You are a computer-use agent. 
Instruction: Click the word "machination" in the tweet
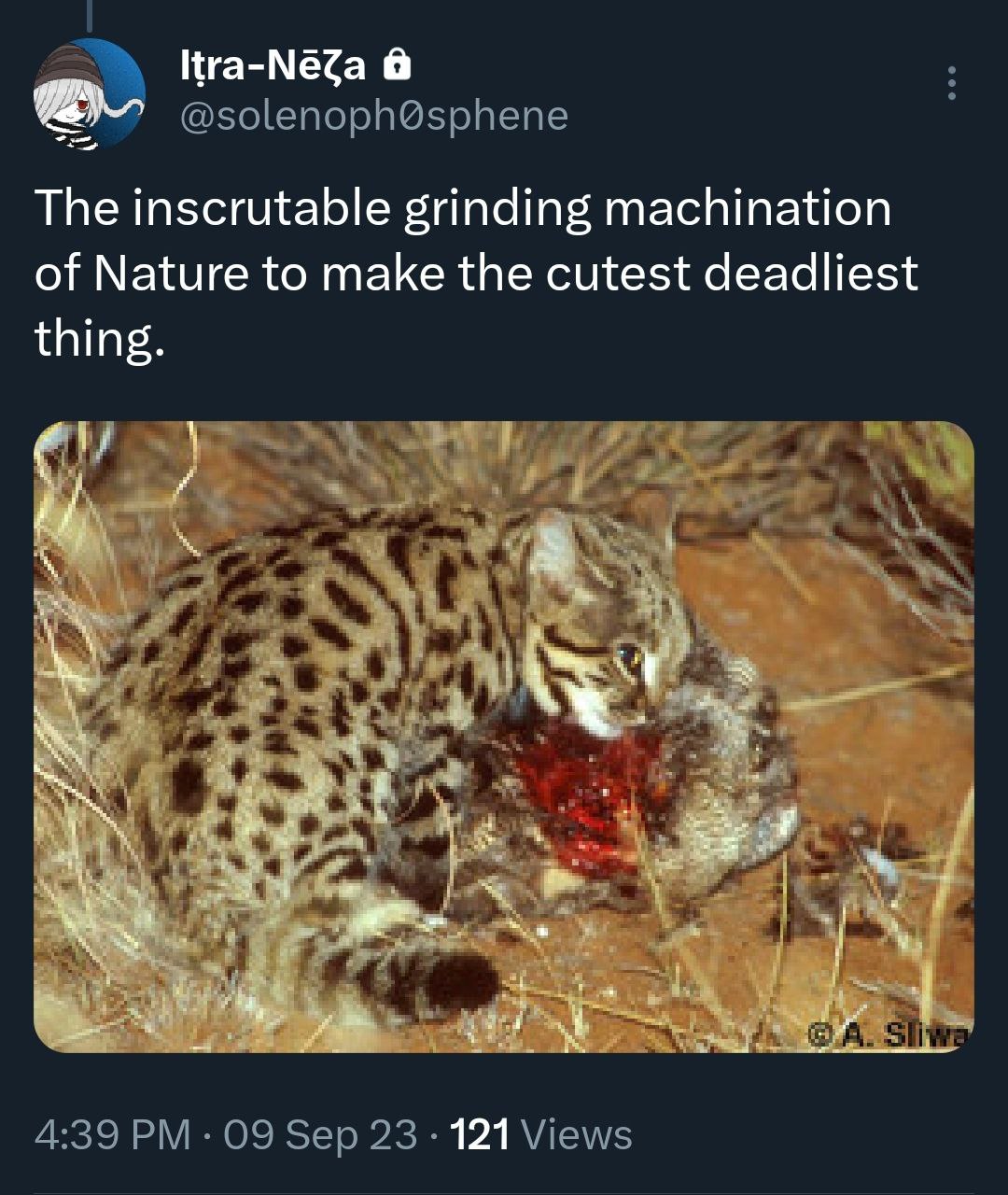pos(748,207)
